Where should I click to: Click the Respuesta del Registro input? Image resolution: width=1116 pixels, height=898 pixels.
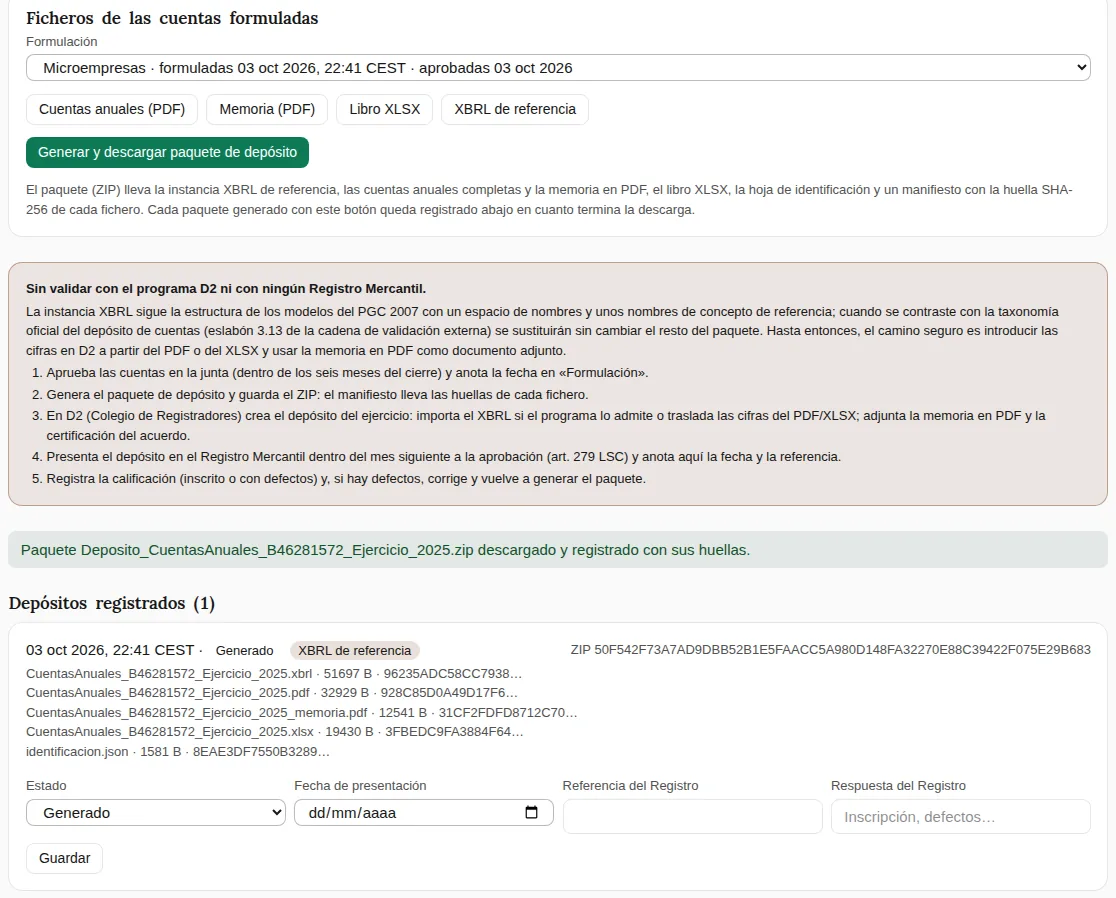pyautogui.click(x=961, y=816)
